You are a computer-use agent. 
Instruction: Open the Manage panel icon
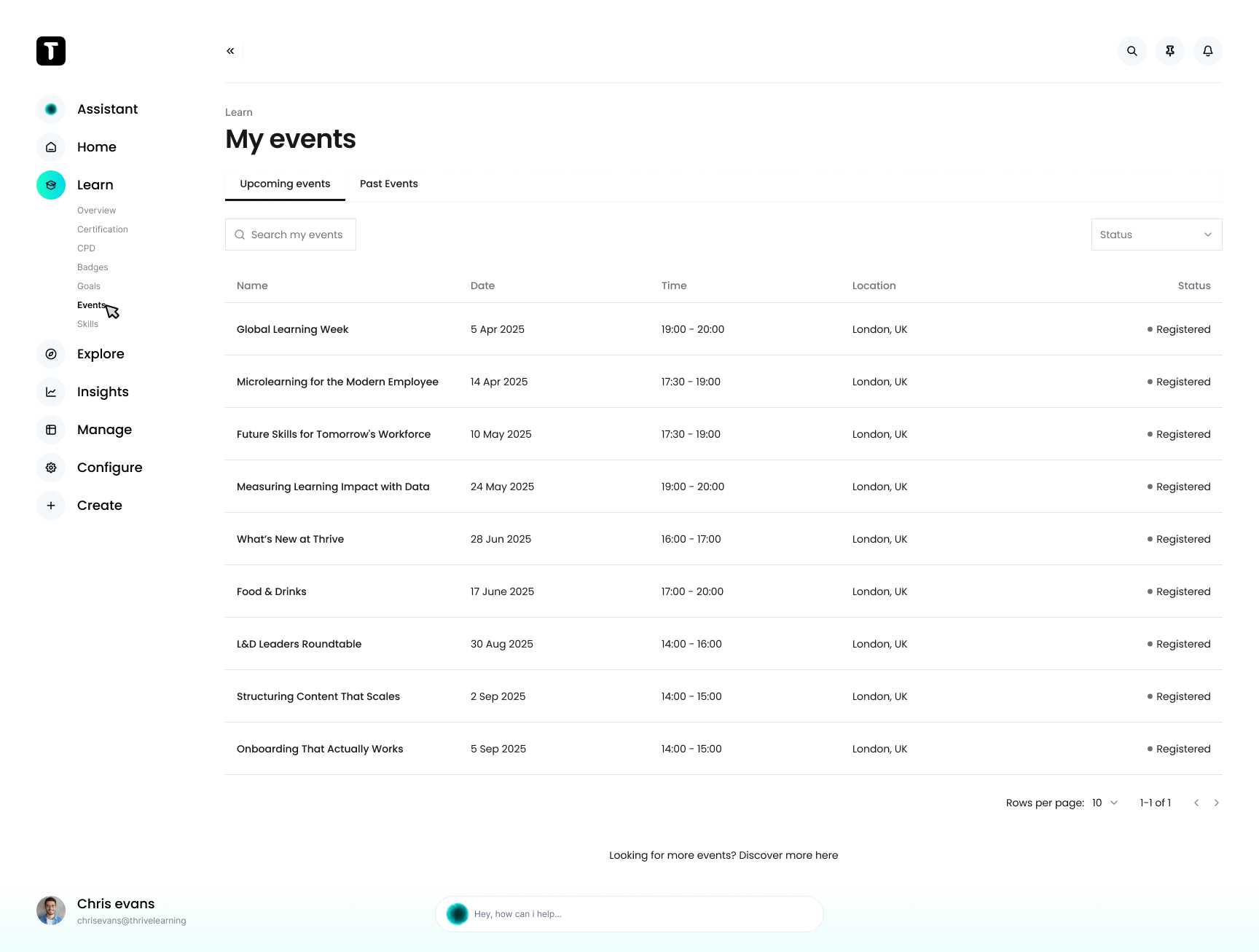click(x=50, y=430)
